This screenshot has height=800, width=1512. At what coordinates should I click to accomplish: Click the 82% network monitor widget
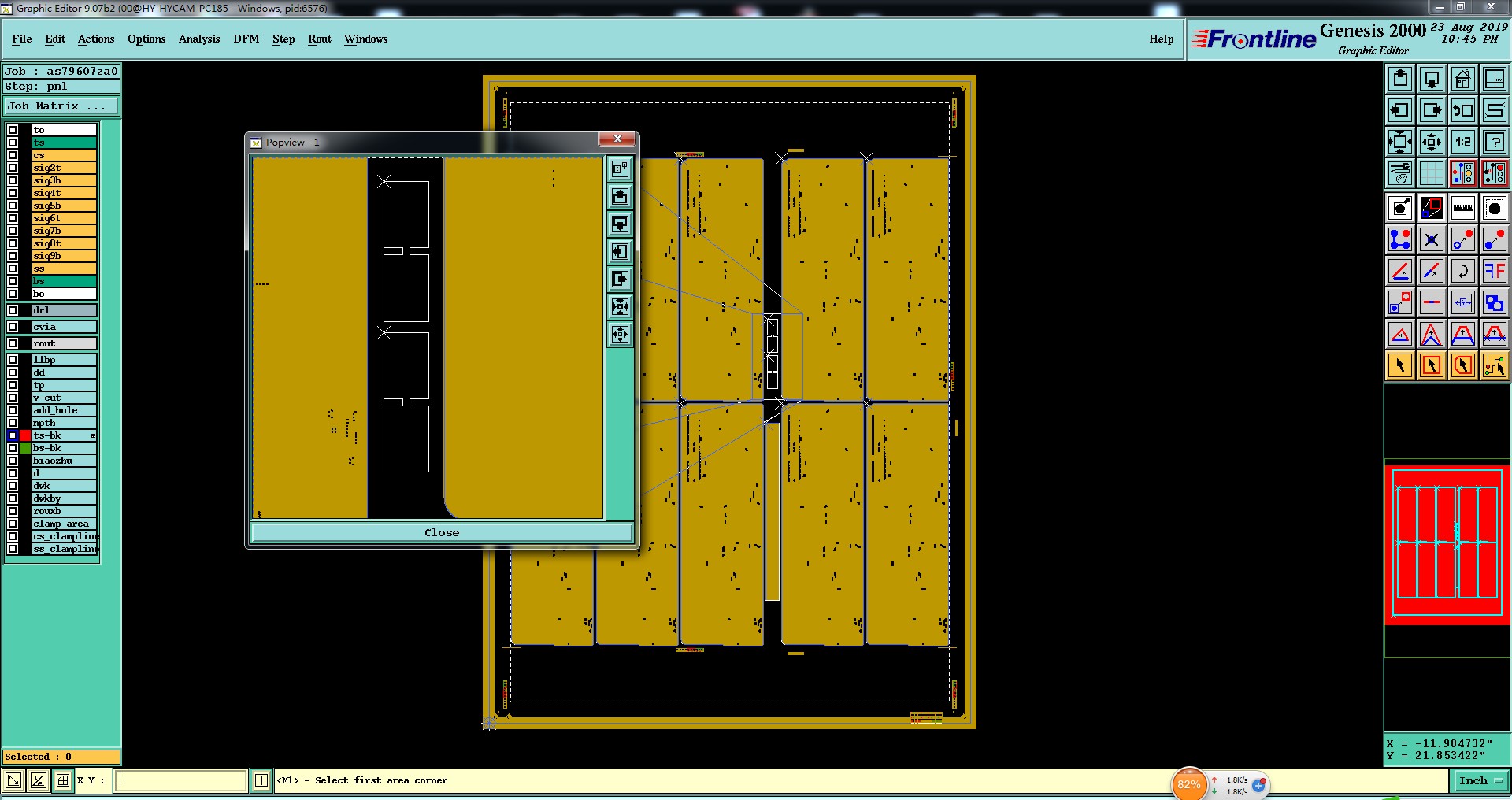click(x=1189, y=784)
